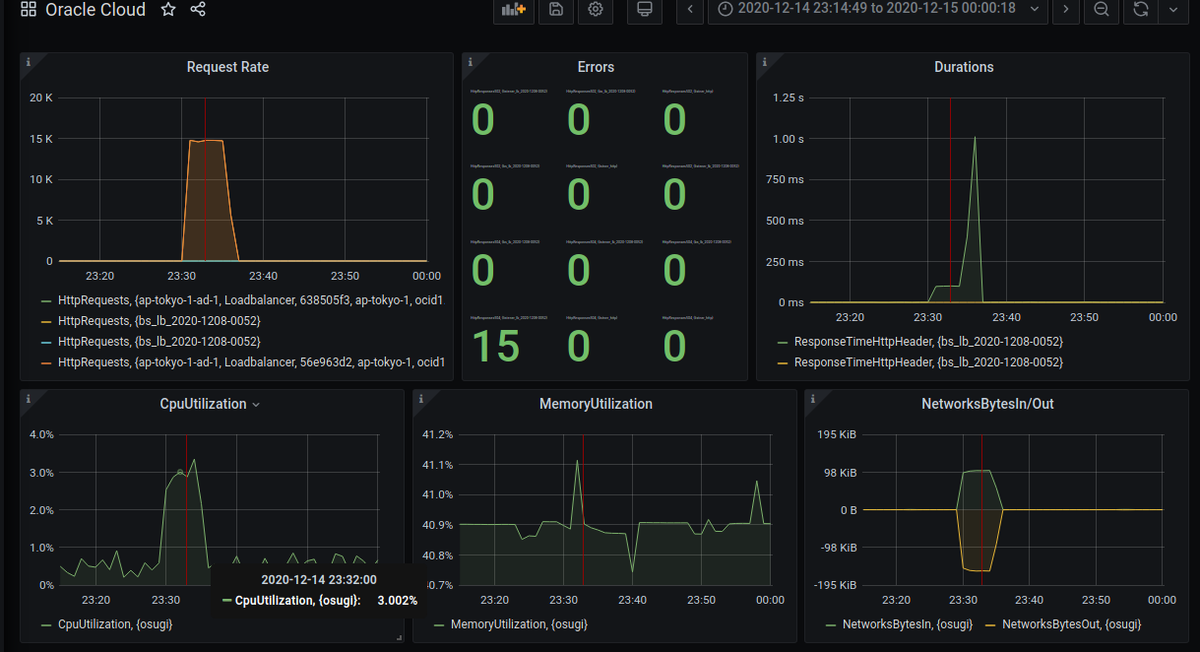Show info icon on Errors panel
Viewport: 1200px width, 652px height.
coord(470,62)
